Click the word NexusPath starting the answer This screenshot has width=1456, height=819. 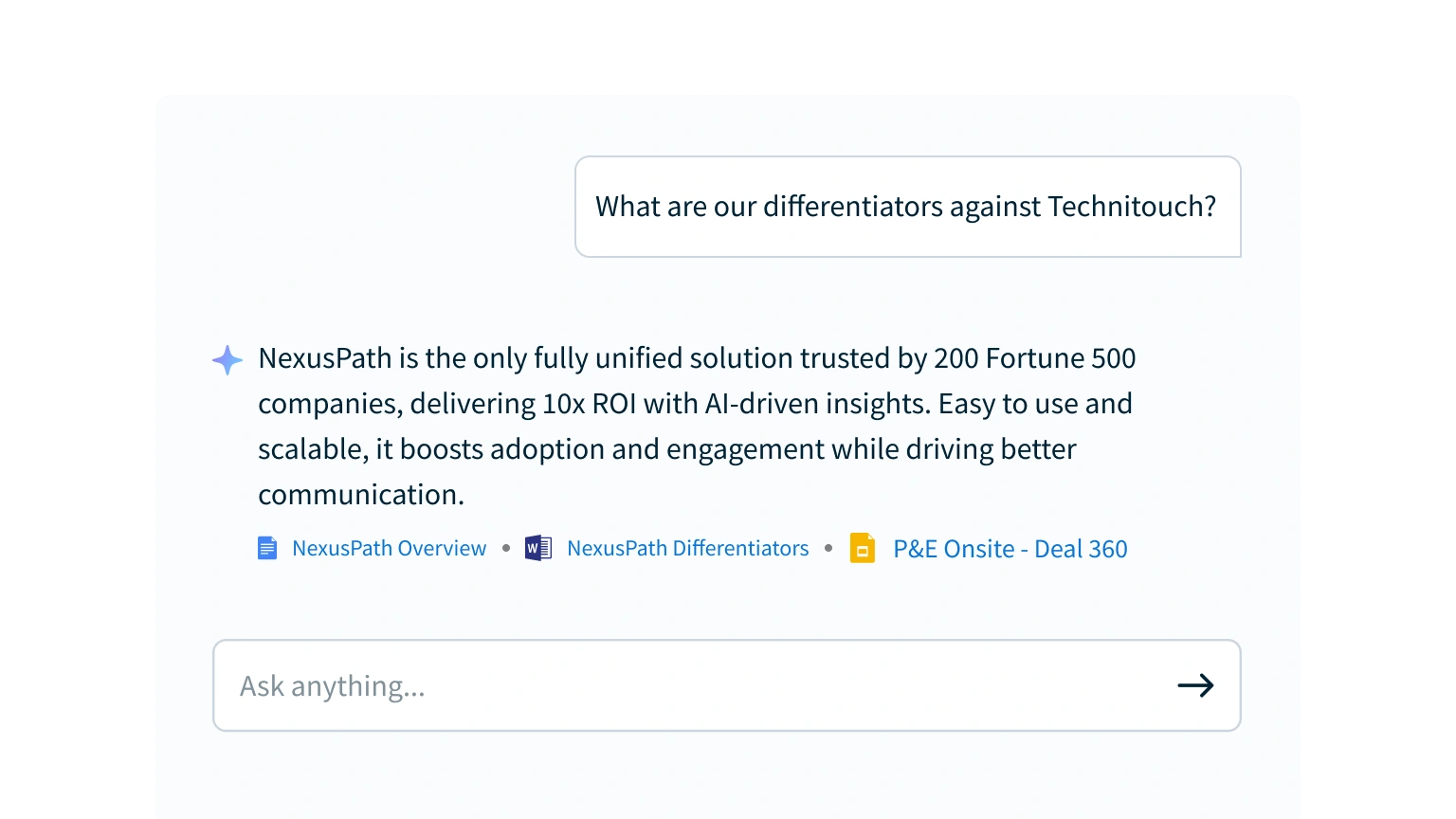(x=324, y=358)
